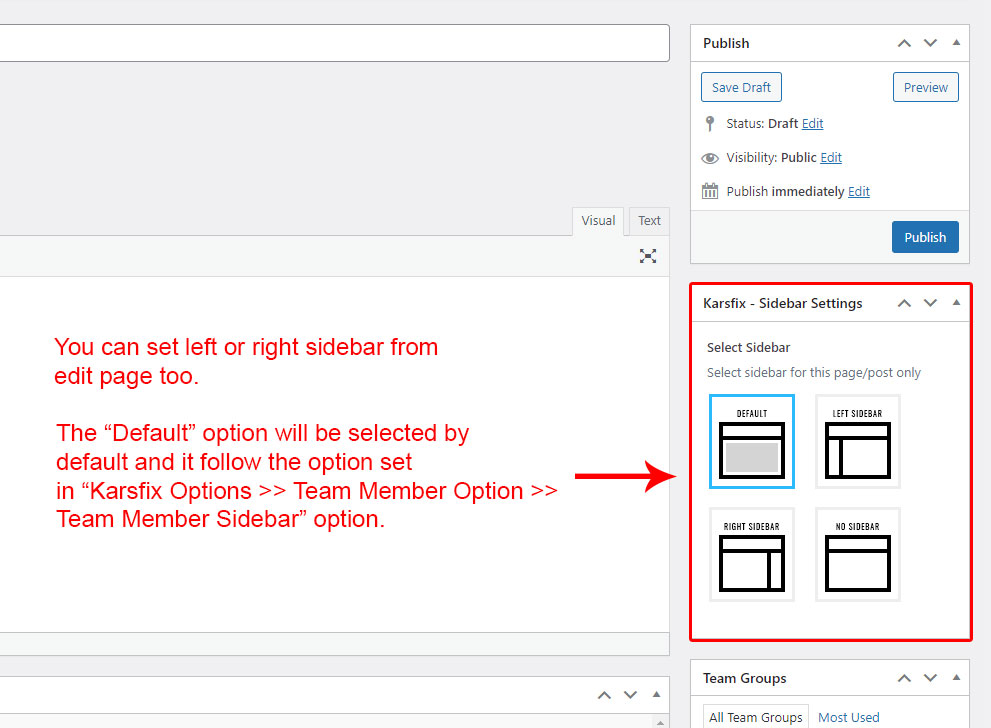Collapse the Publish panel
Screen dimensions: 991x728
click(956, 43)
